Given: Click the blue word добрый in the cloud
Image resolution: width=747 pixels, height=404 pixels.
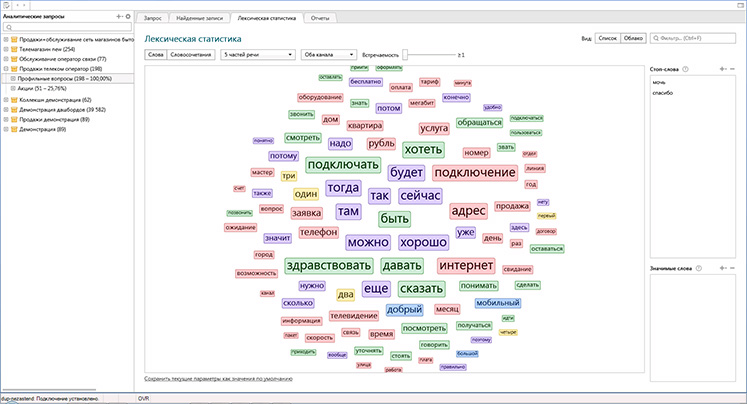Looking at the screenshot, I should point(404,310).
